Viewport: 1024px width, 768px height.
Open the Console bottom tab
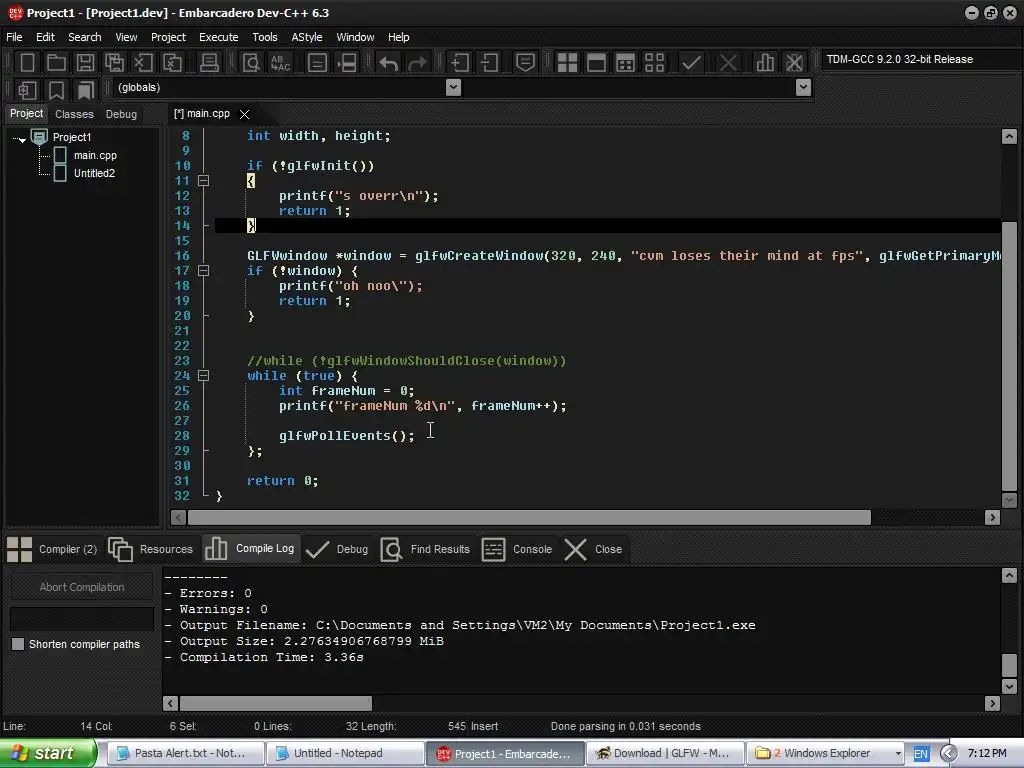(517, 549)
